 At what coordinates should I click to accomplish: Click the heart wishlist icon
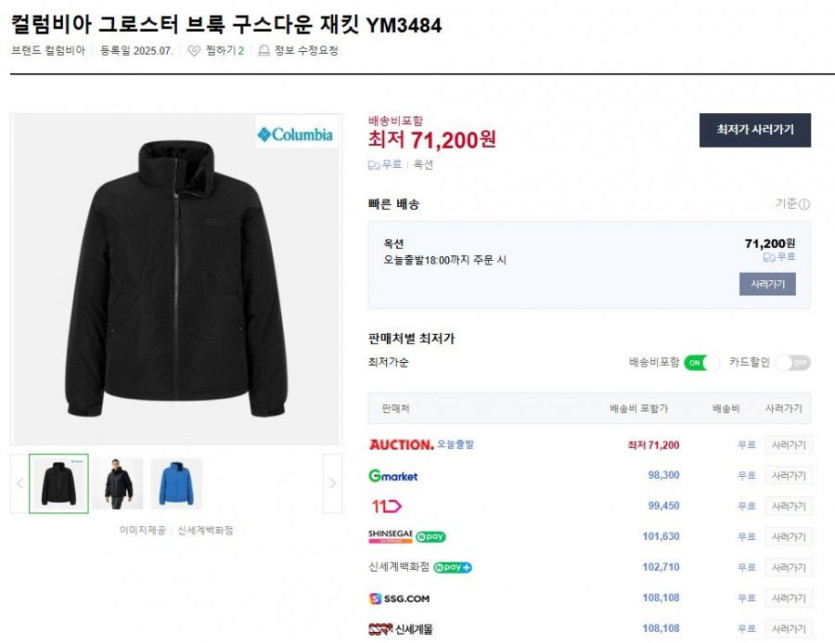click(194, 51)
